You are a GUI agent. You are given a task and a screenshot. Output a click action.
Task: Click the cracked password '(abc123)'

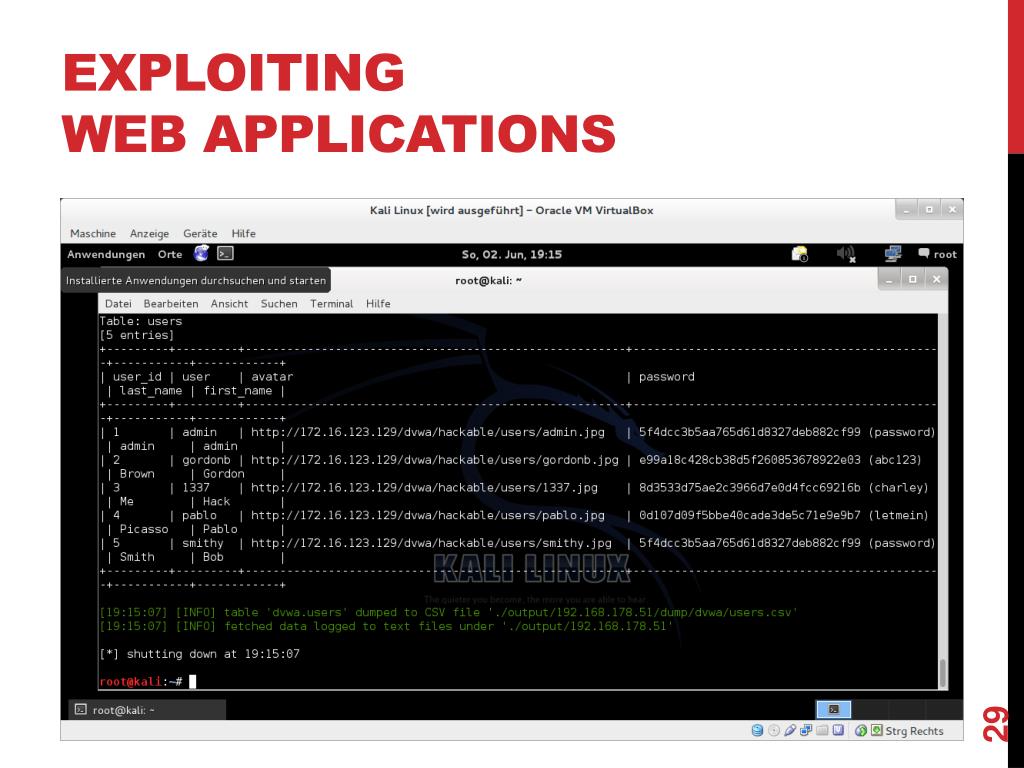(895, 460)
